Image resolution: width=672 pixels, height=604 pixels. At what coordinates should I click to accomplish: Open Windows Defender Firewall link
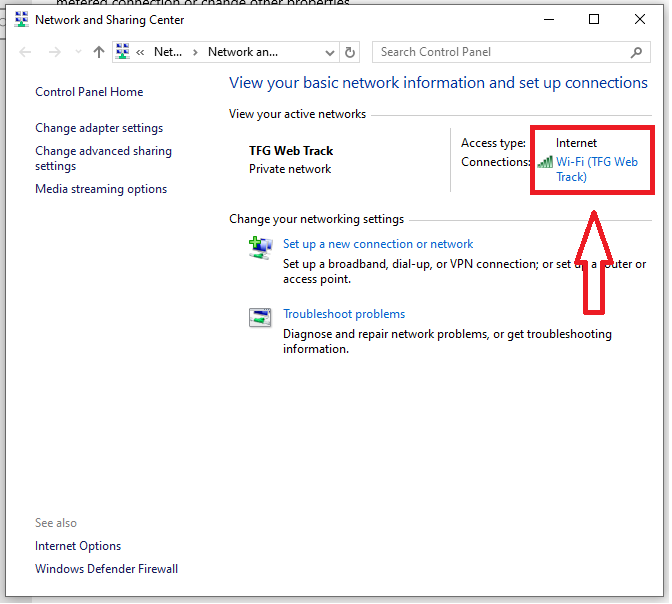click(x=106, y=569)
